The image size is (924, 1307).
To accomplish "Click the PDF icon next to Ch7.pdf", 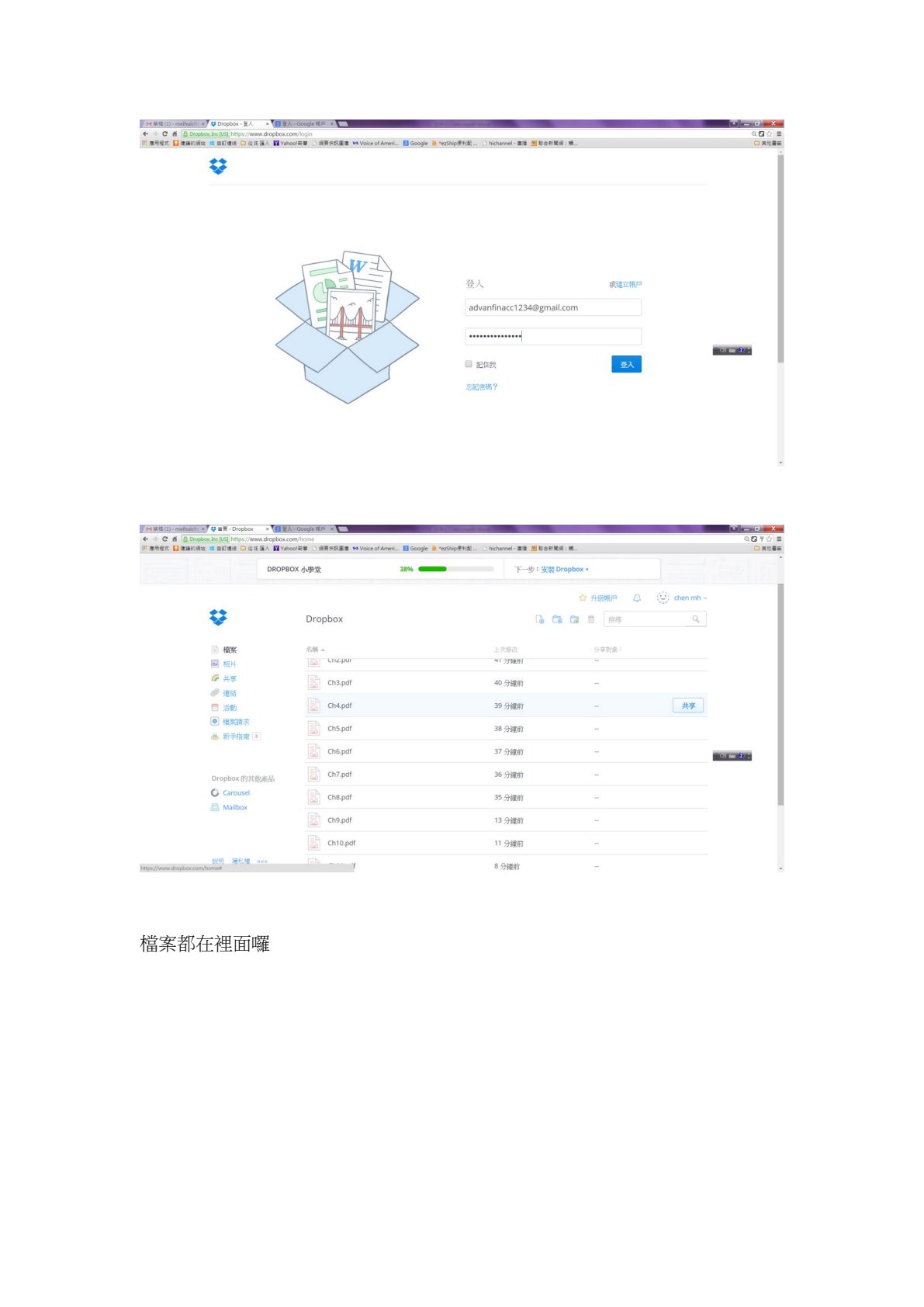I will click(x=314, y=775).
